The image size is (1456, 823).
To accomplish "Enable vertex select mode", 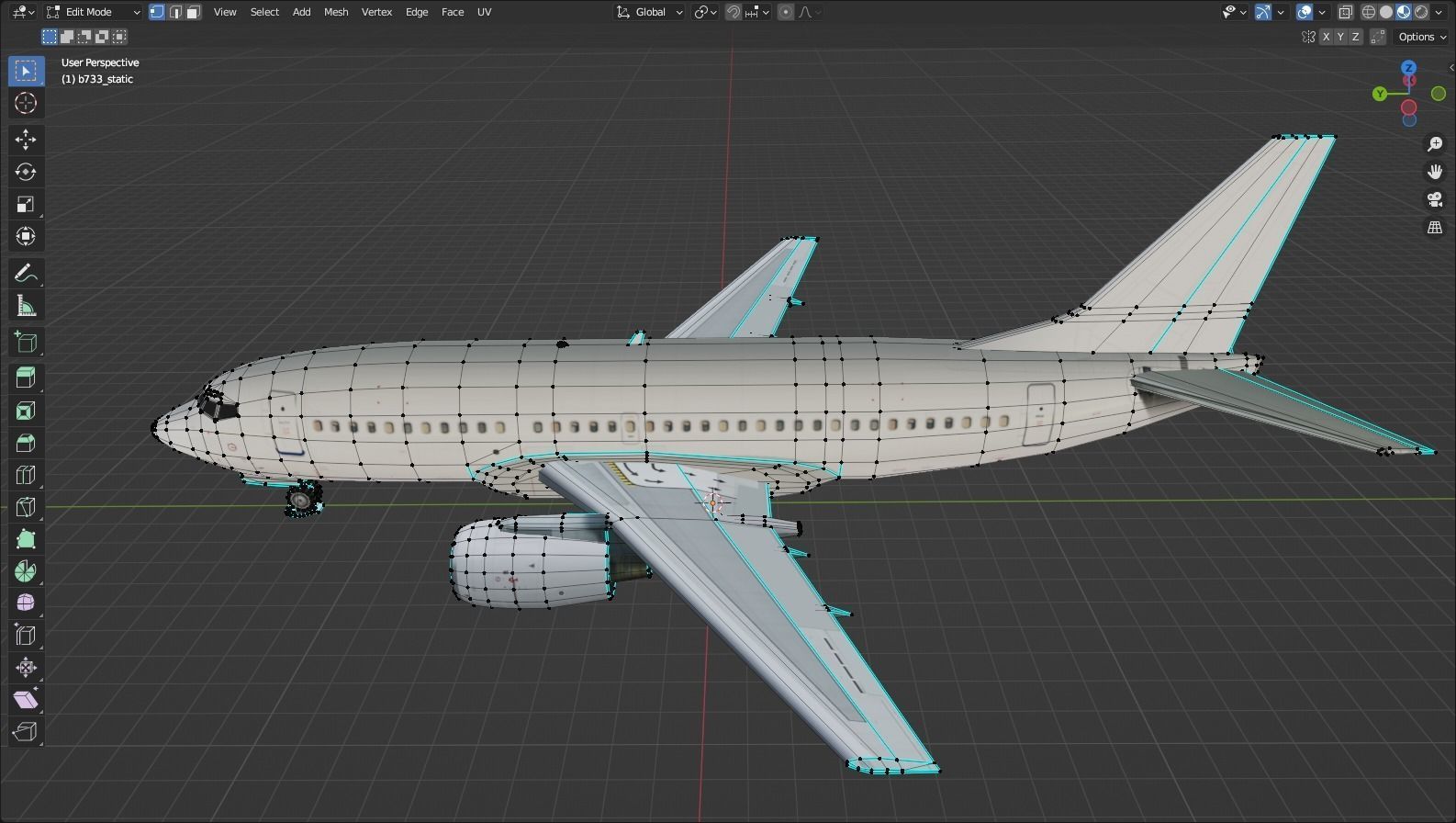I will [157, 12].
